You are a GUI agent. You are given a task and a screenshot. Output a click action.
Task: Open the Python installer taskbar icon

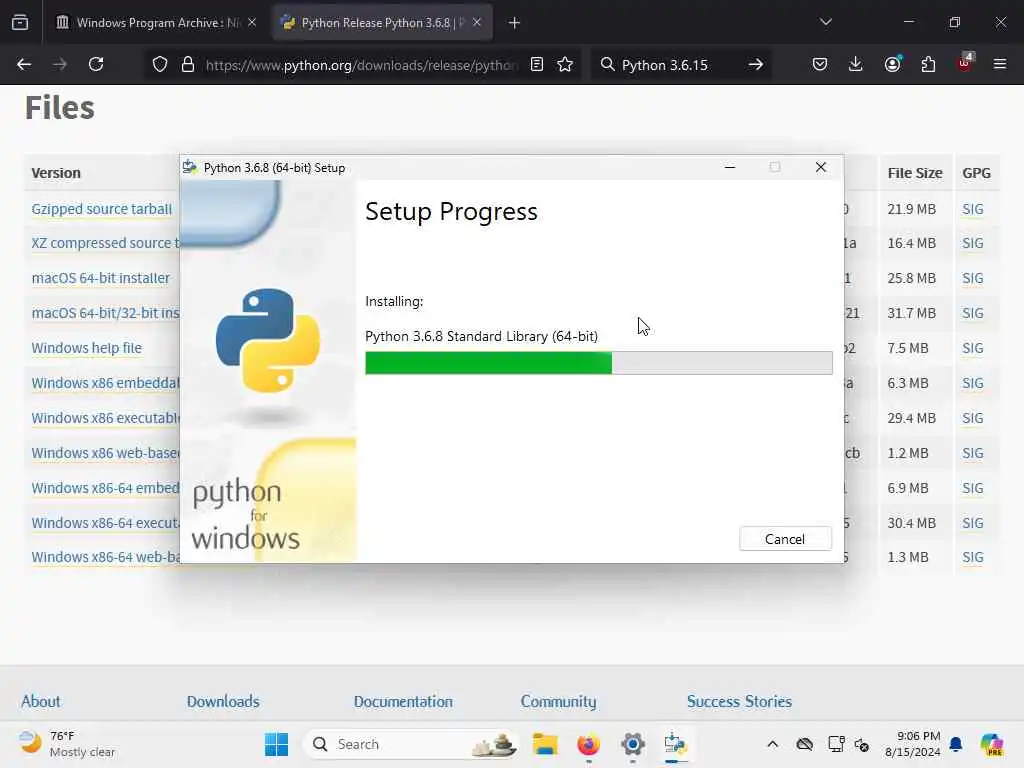point(675,744)
